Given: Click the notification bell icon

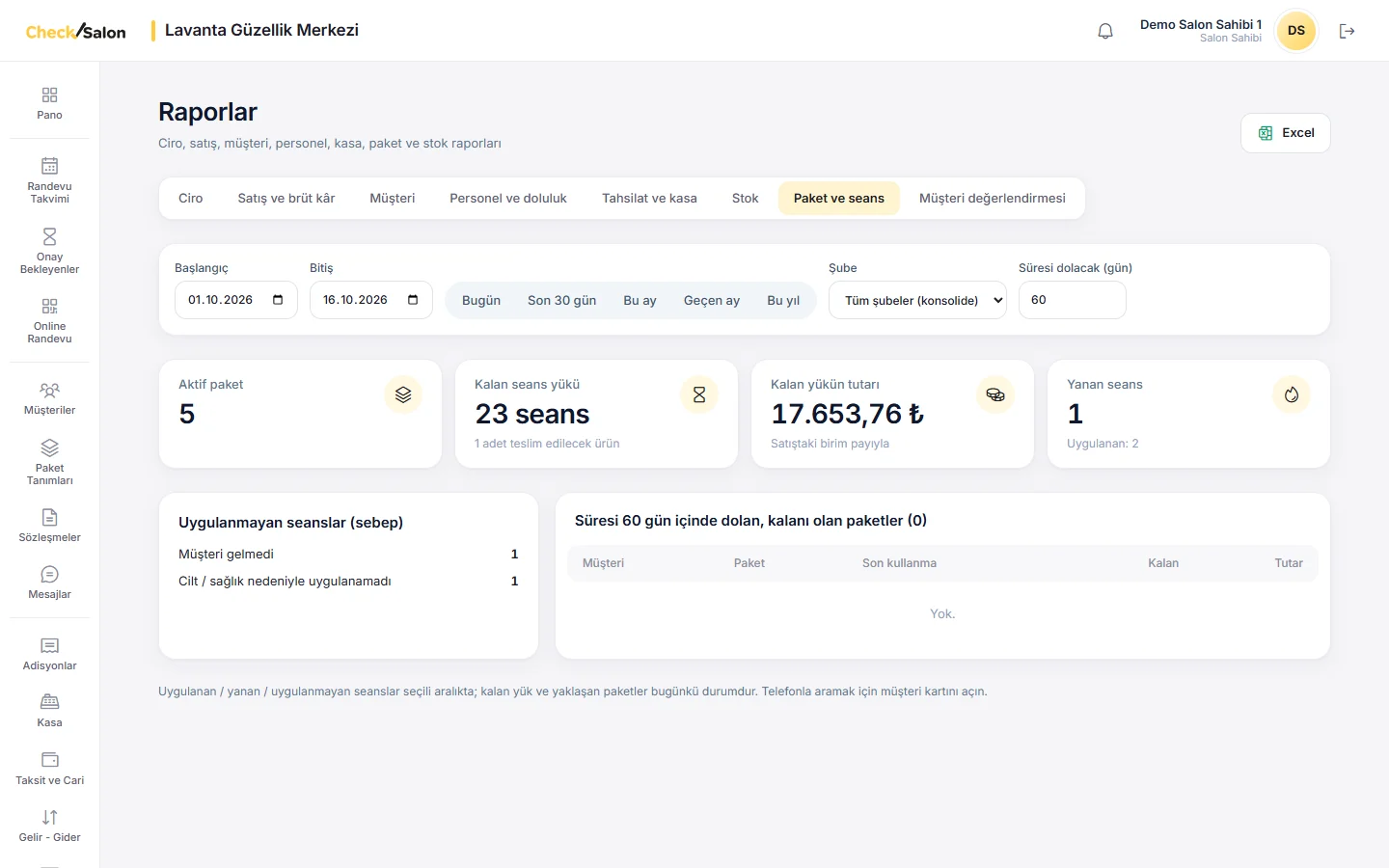Looking at the screenshot, I should (x=1105, y=31).
